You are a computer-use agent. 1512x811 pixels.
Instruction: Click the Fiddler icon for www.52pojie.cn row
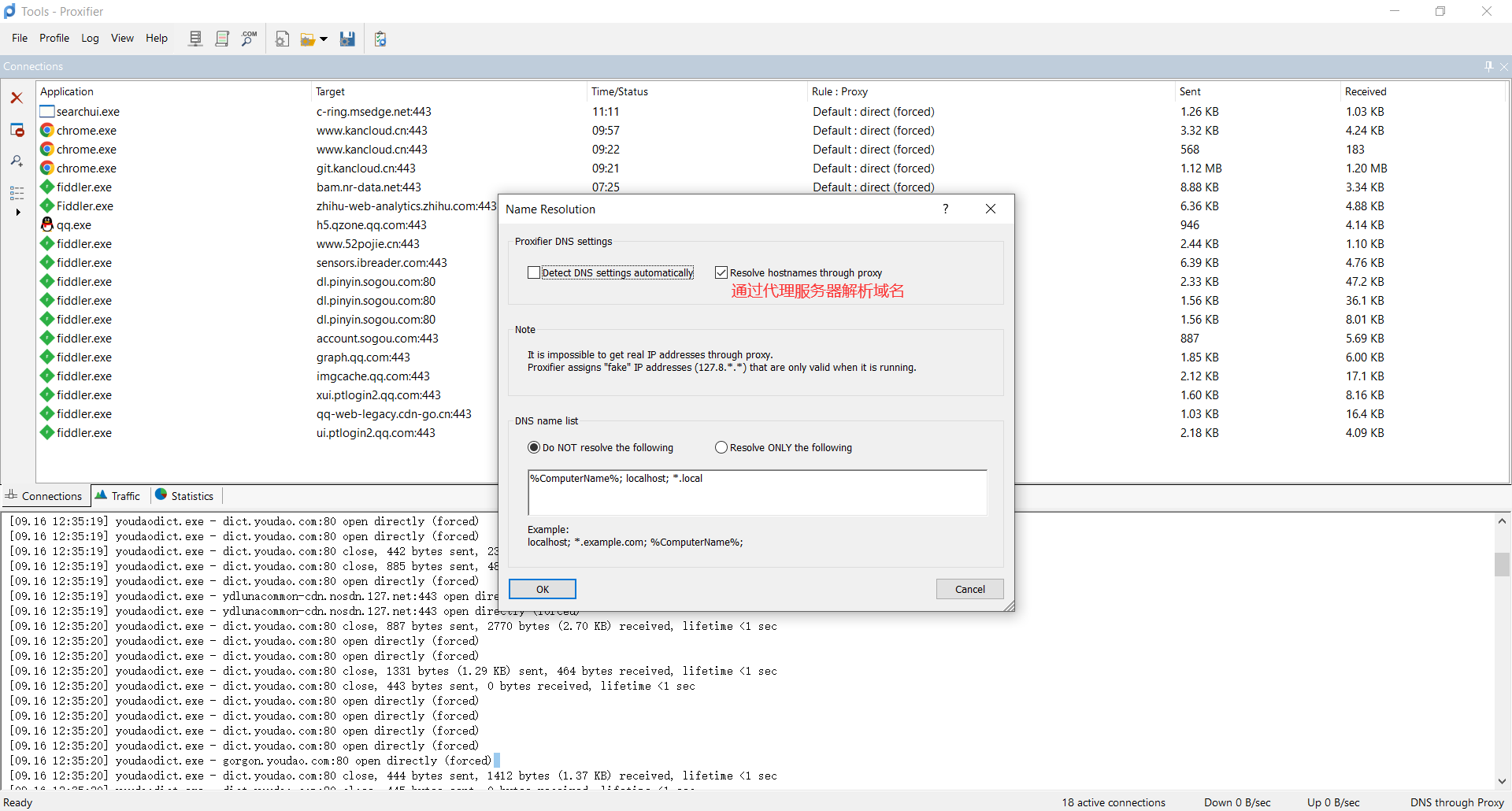[47, 244]
